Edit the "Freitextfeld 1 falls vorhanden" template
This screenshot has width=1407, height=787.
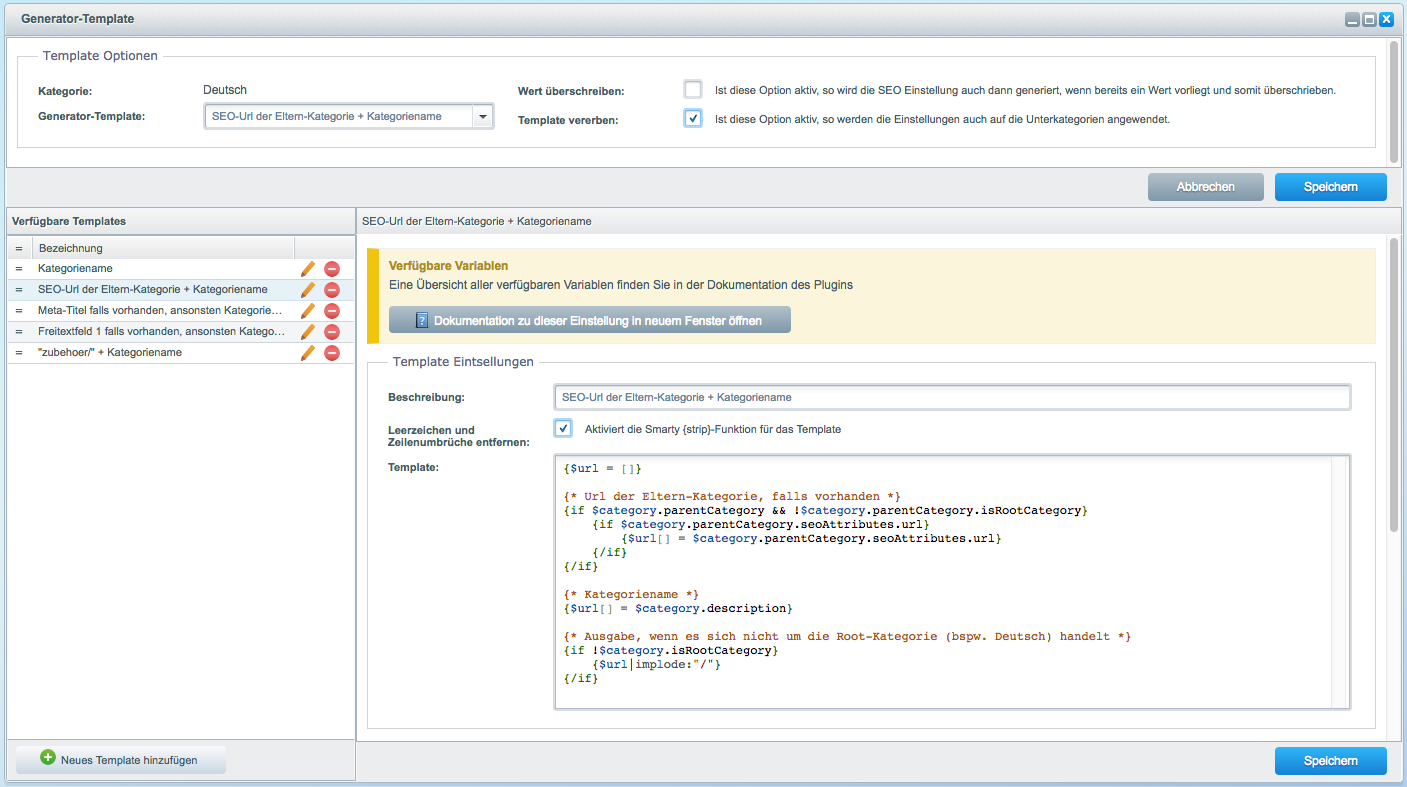click(308, 332)
